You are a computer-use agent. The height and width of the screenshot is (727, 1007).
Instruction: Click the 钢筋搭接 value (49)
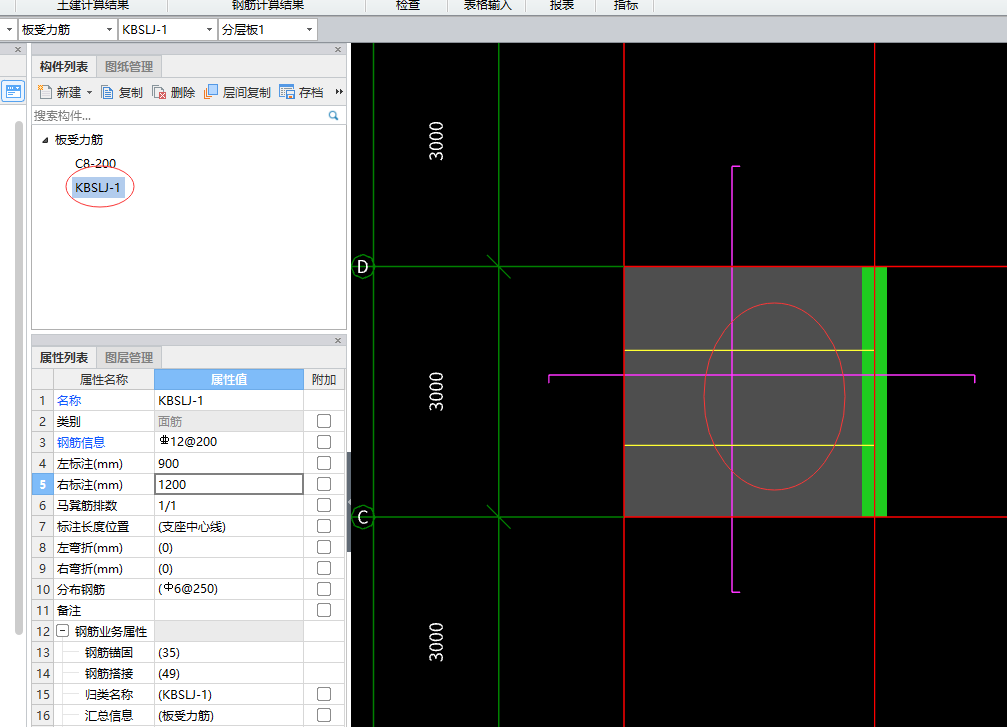[x=229, y=674]
